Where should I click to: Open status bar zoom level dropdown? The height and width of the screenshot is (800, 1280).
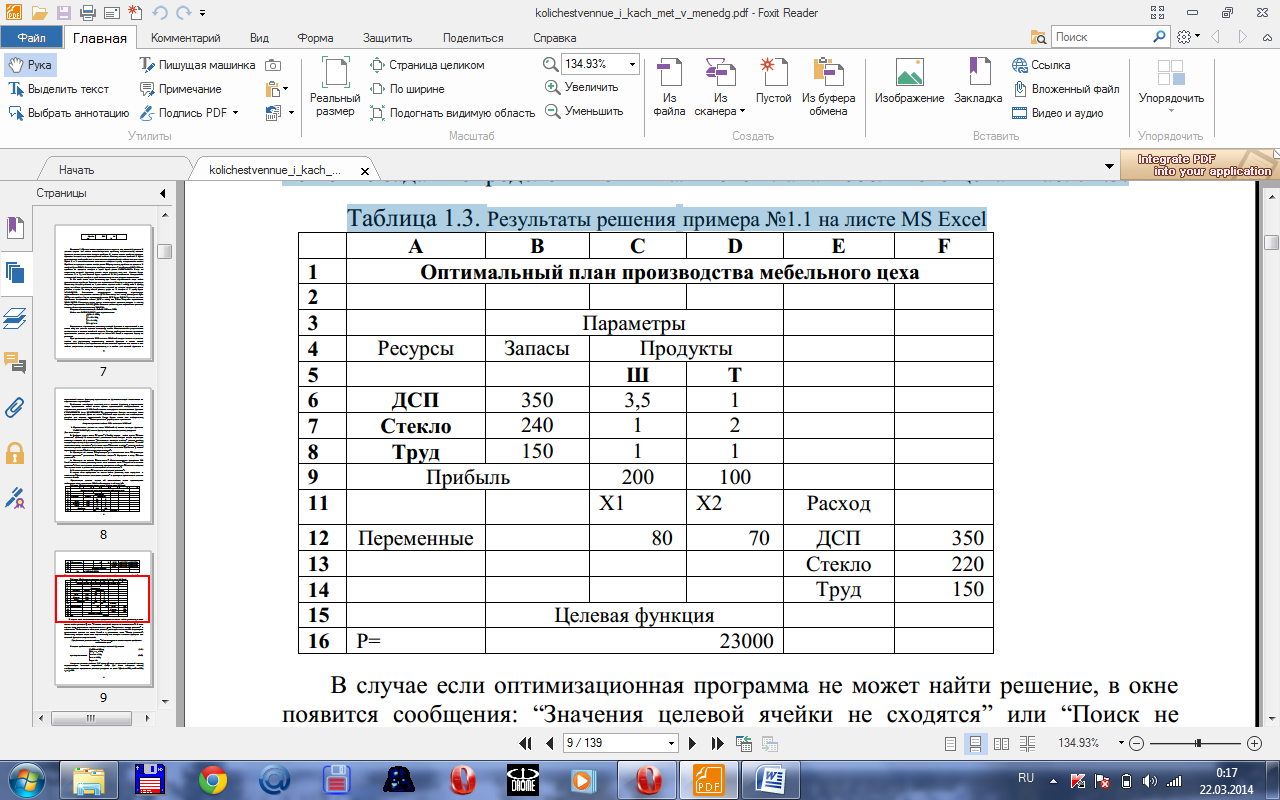pyautogui.click(x=1122, y=744)
